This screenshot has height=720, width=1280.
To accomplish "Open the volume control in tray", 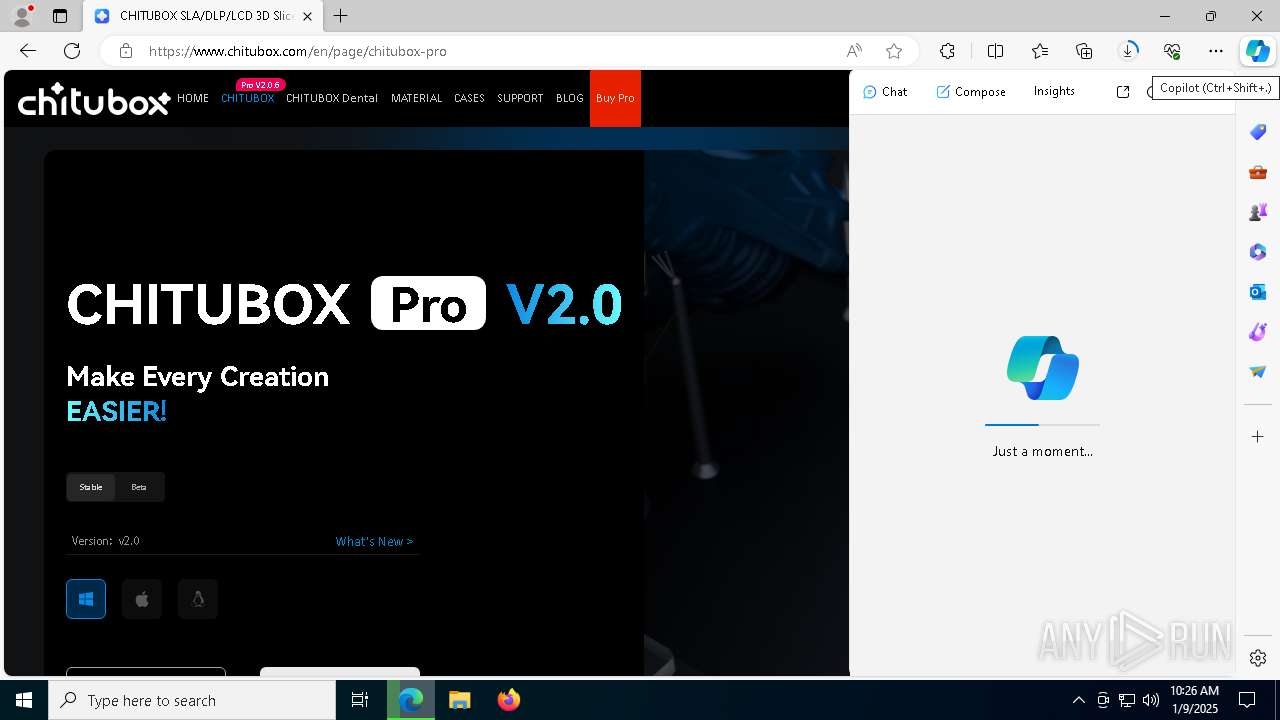I will pos(1151,700).
